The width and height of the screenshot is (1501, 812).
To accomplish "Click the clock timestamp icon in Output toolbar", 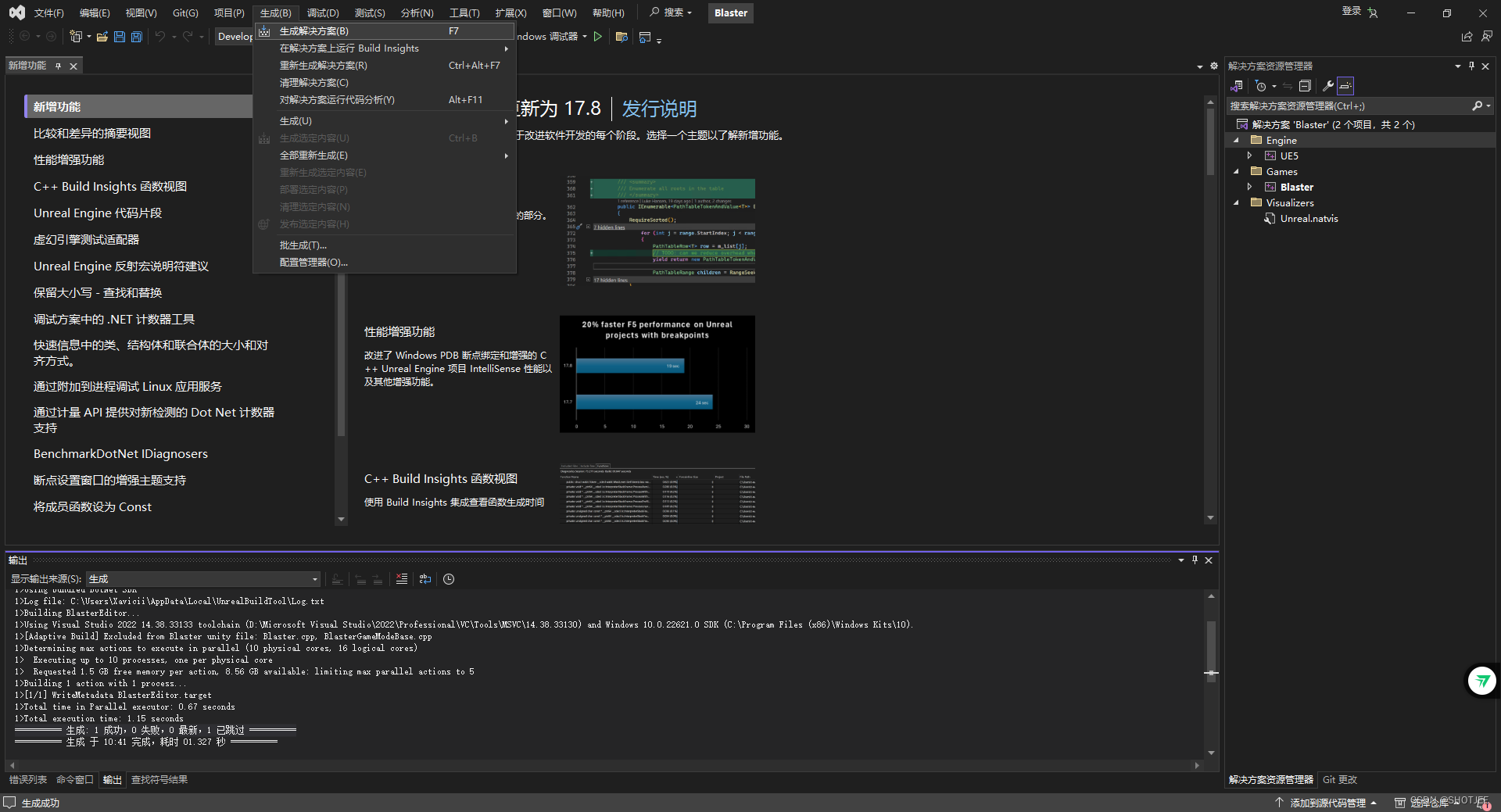I will coord(449,579).
